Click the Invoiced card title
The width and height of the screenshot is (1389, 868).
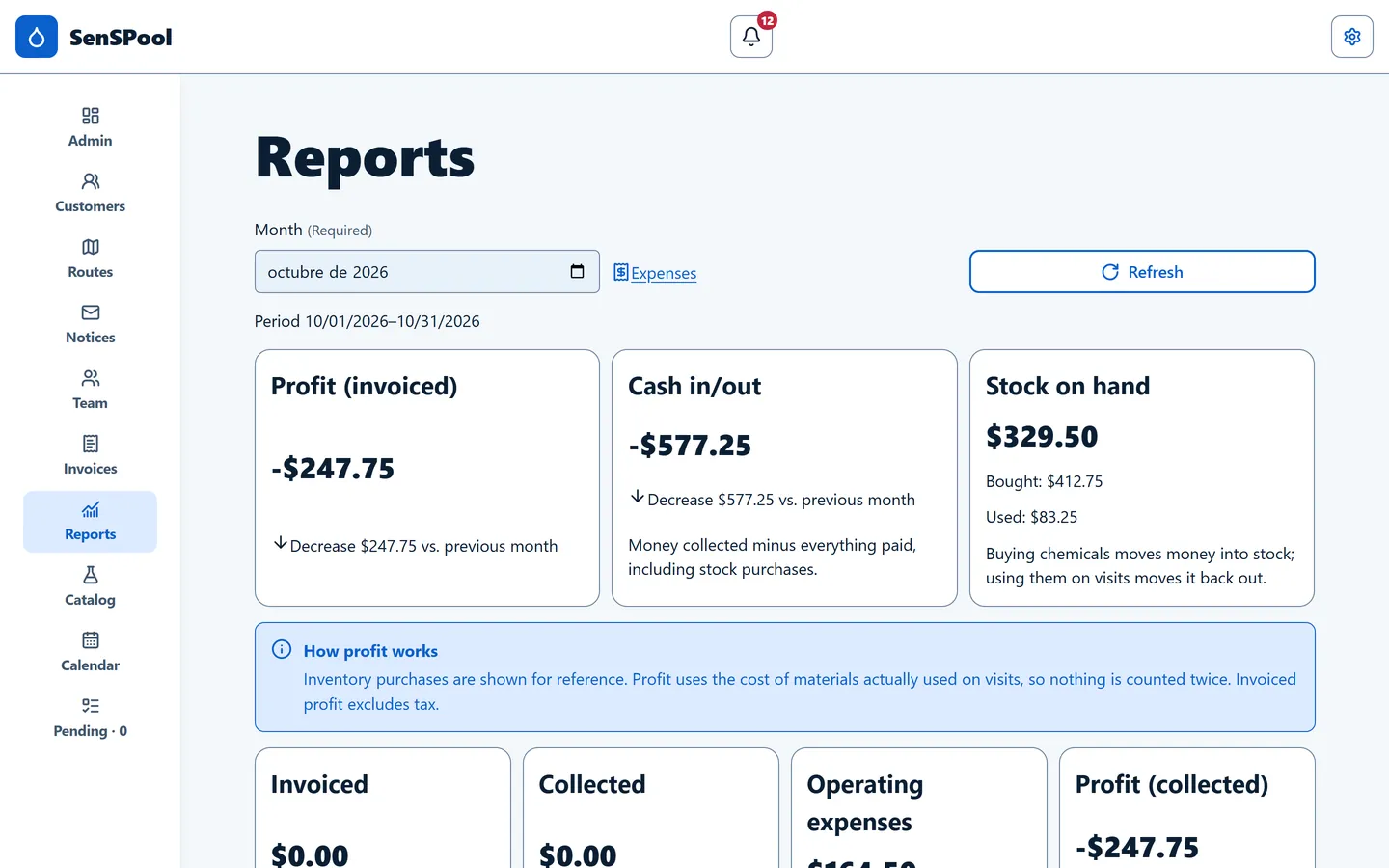pyautogui.click(x=319, y=785)
